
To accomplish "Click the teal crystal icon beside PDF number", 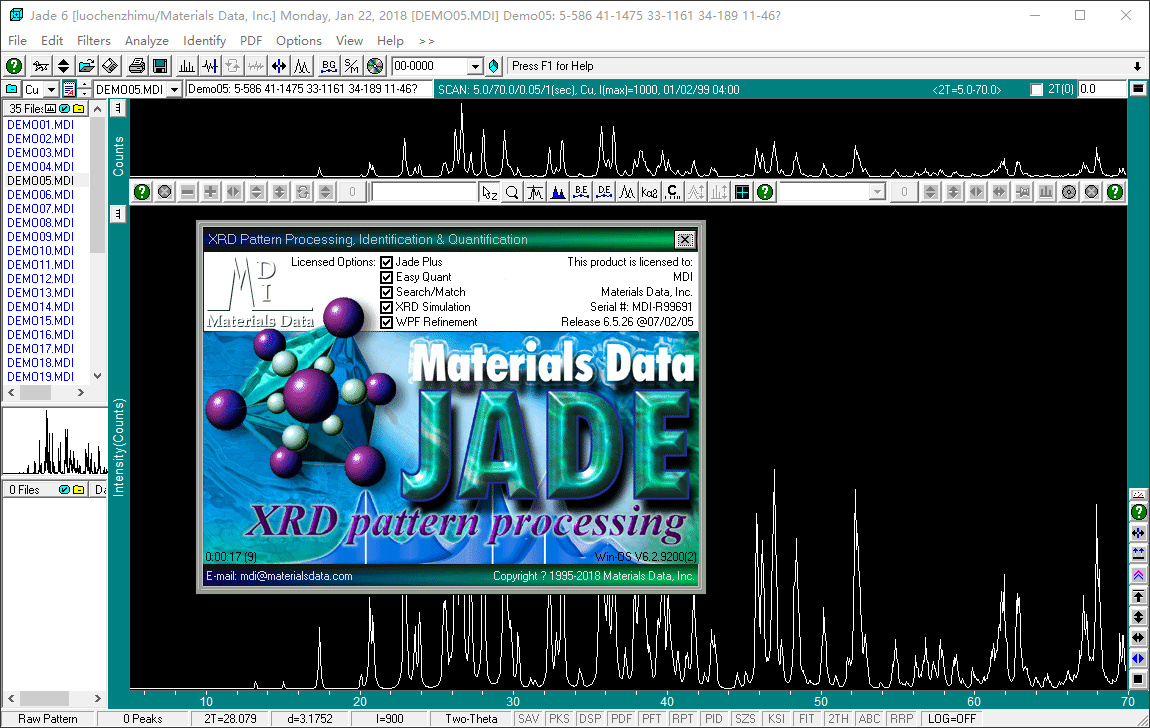I will 494,66.
